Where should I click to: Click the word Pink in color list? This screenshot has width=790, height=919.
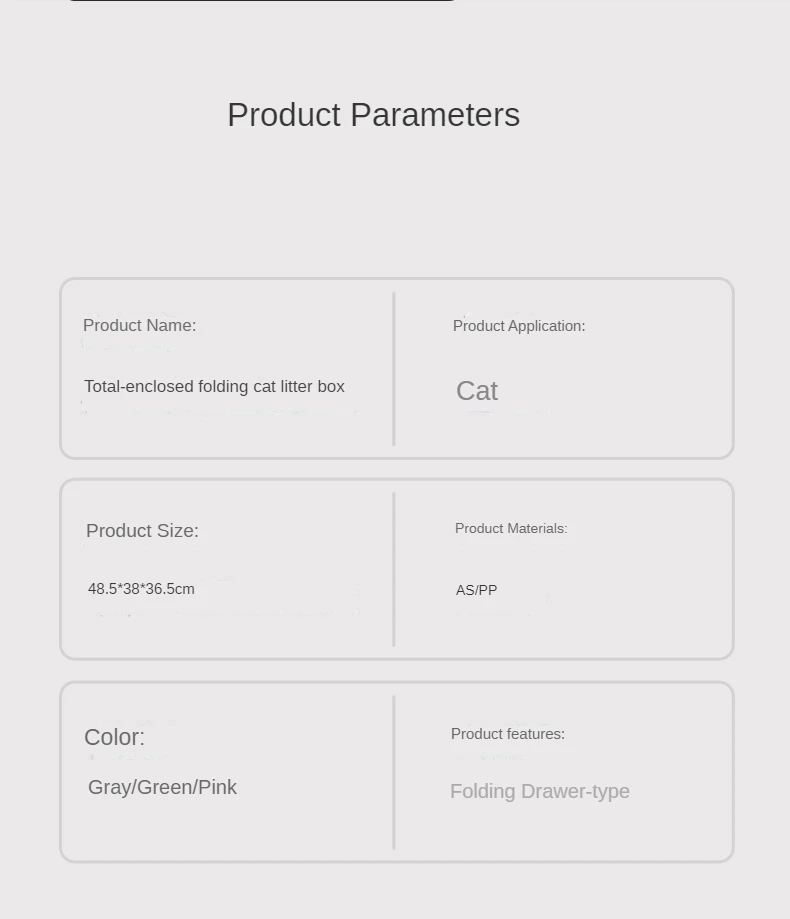tap(217, 787)
